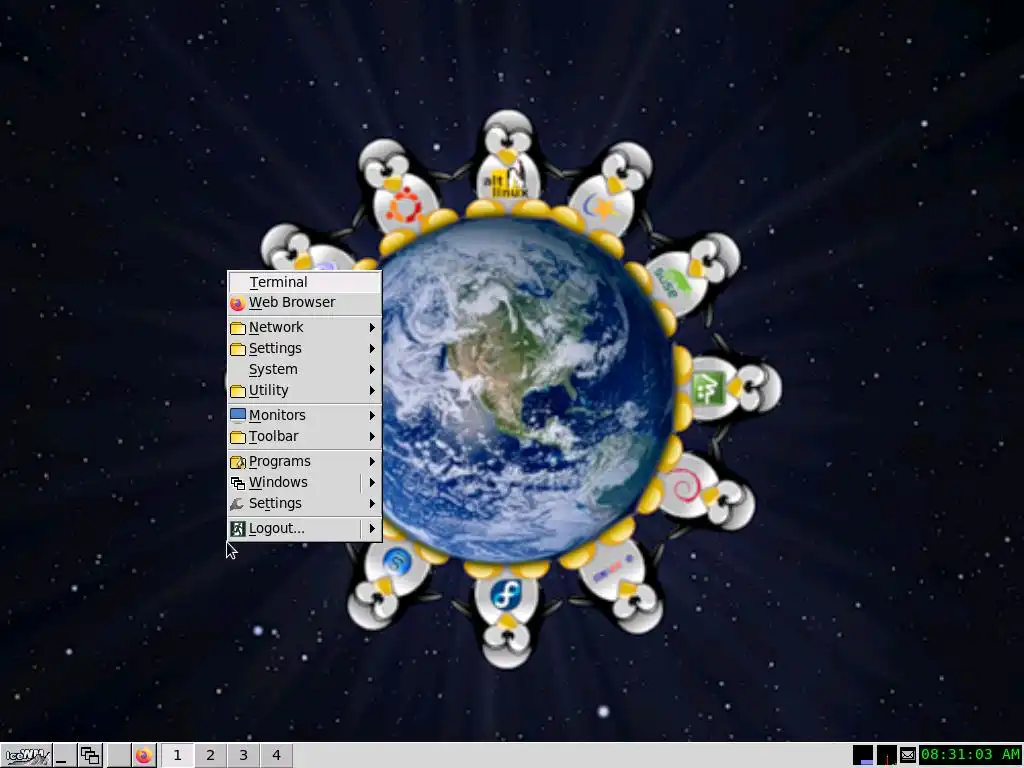Expand the Programs submenu arrow
This screenshot has height=768, width=1024.
point(372,462)
